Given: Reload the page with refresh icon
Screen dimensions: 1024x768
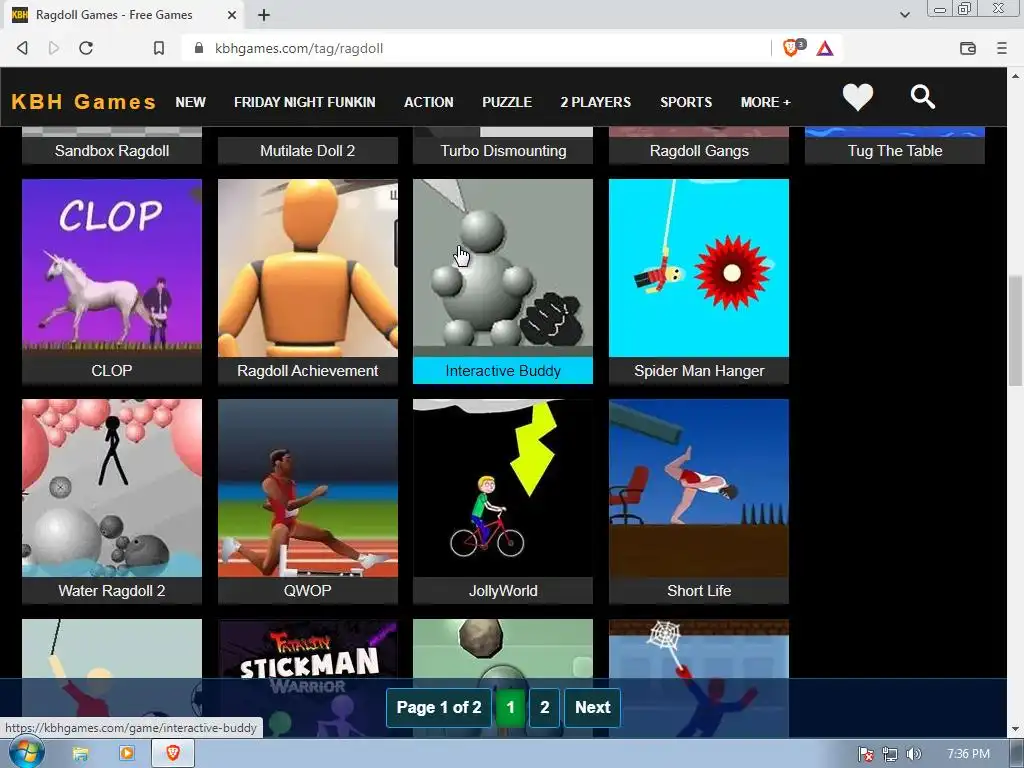Looking at the screenshot, I should click(86, 48).
